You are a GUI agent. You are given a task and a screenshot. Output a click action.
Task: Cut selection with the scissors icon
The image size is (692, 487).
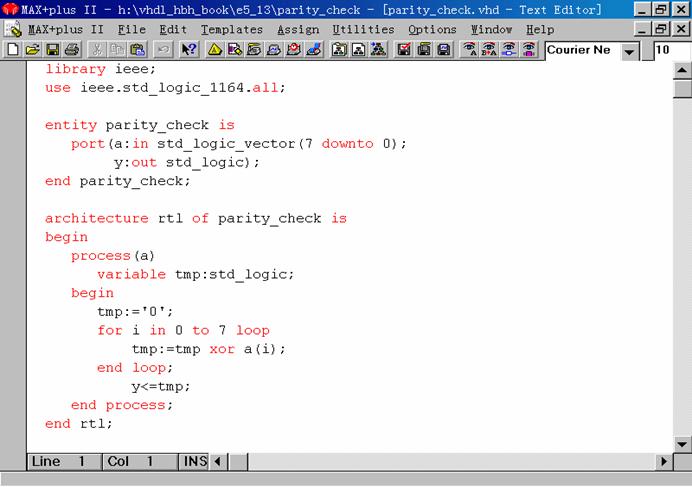[x=97, y=49]
